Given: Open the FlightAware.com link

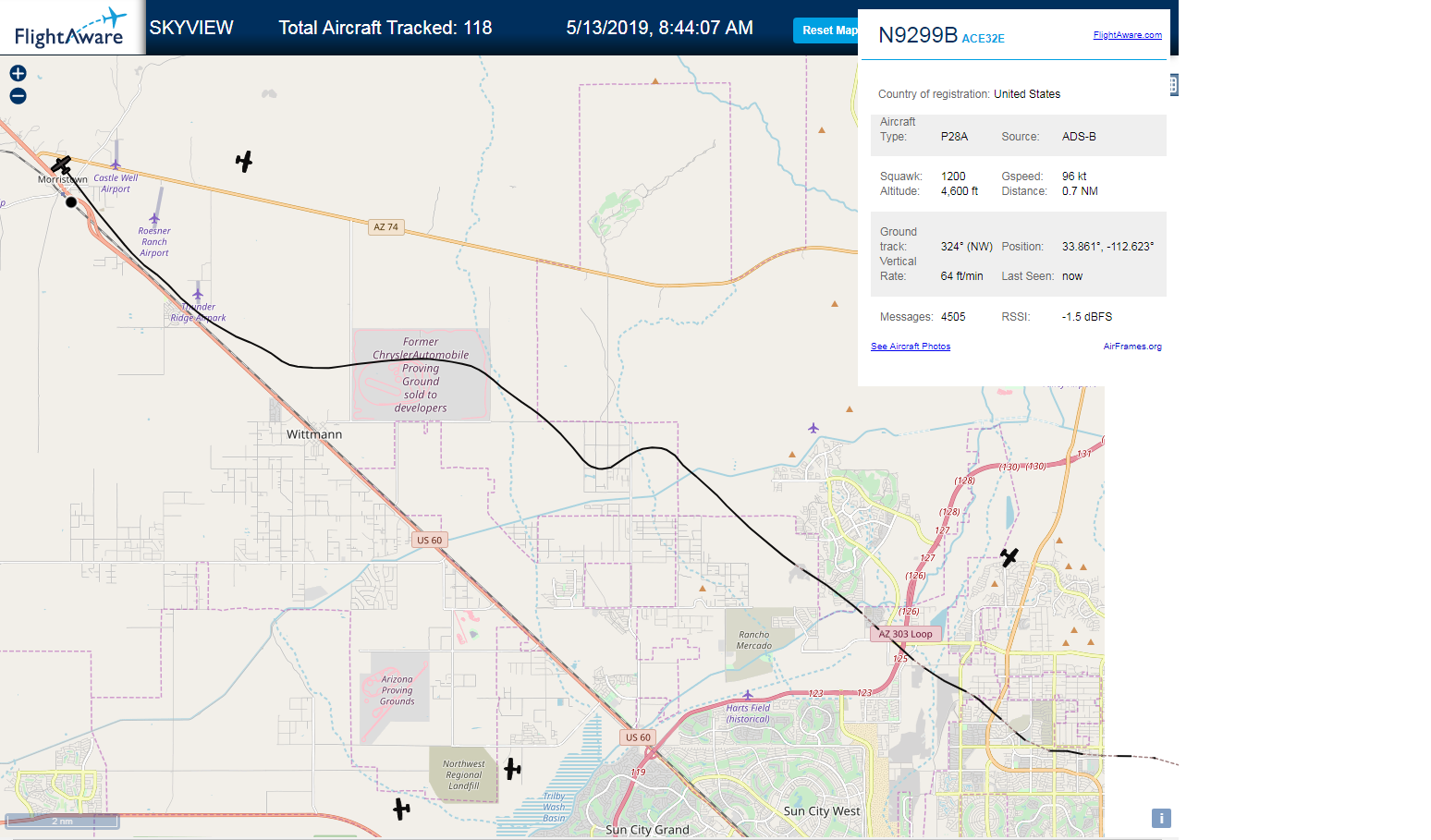Looking at the screenshot, I should 1127,35.
